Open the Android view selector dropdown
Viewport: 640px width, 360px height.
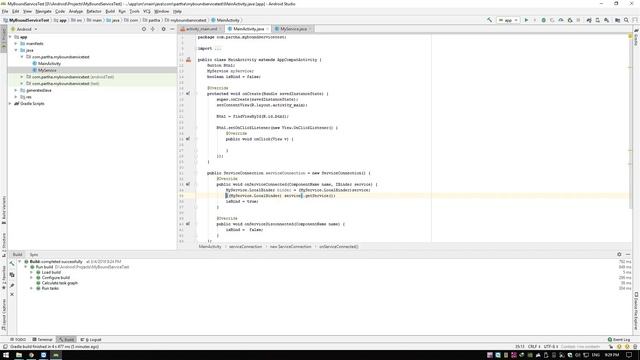pyautogui.click(x=24, y=29)
